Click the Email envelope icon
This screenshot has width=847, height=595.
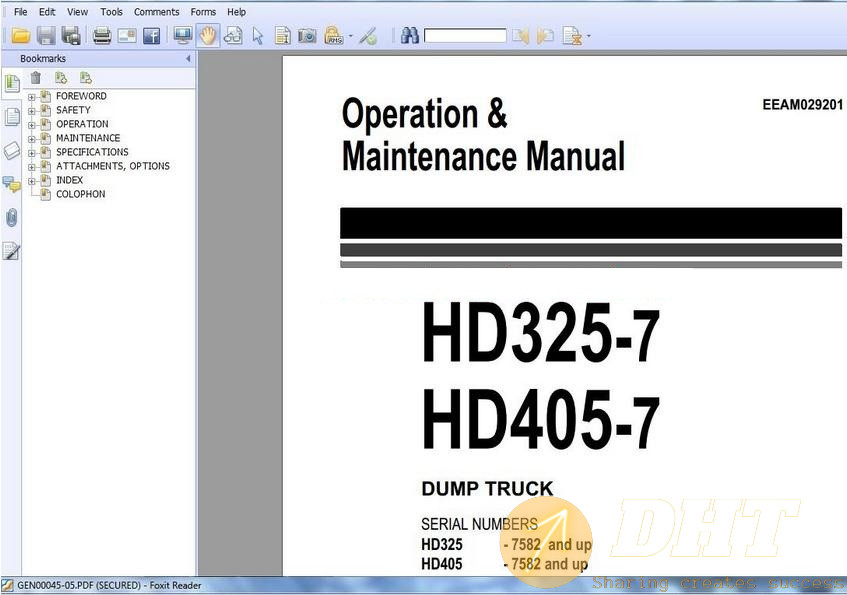[127, 36]
